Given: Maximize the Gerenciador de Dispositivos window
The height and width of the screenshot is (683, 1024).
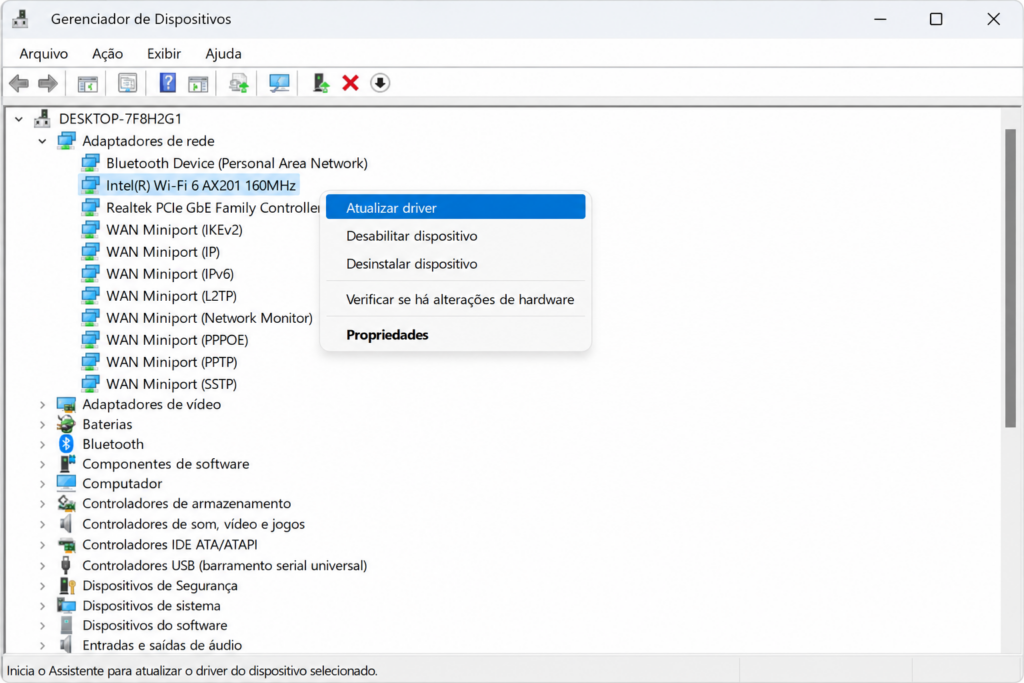Looking at the screenshot, I should pos(936,19).
